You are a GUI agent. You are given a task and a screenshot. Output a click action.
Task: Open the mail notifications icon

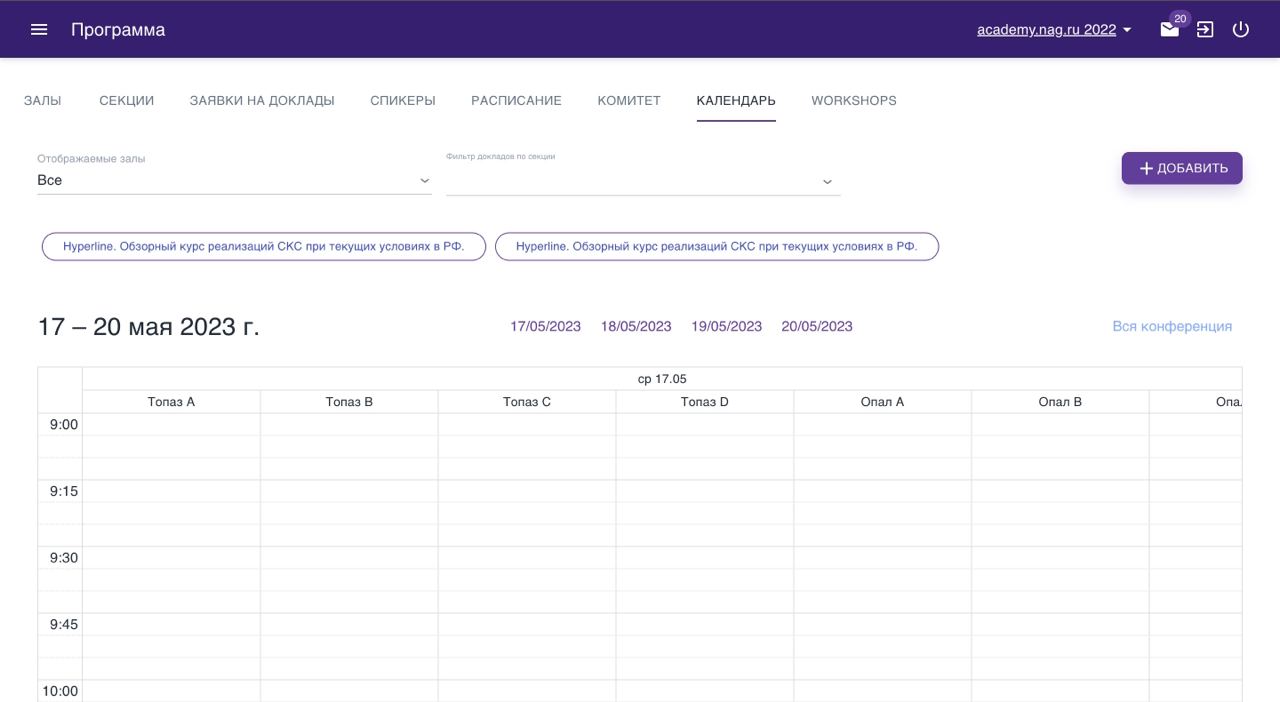(x=1169, y=30)
